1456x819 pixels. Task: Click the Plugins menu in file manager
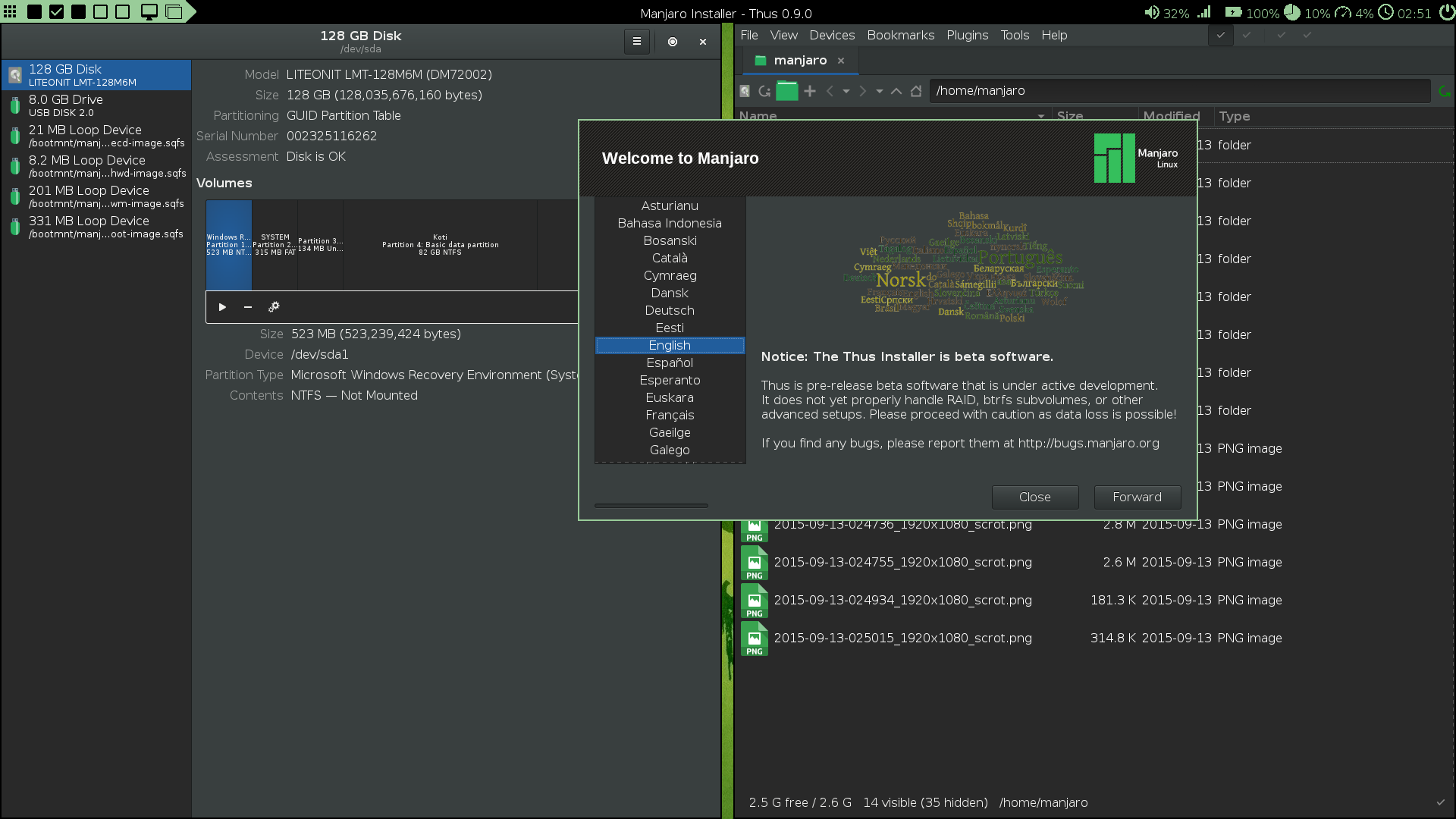click(x=967, y=35)
